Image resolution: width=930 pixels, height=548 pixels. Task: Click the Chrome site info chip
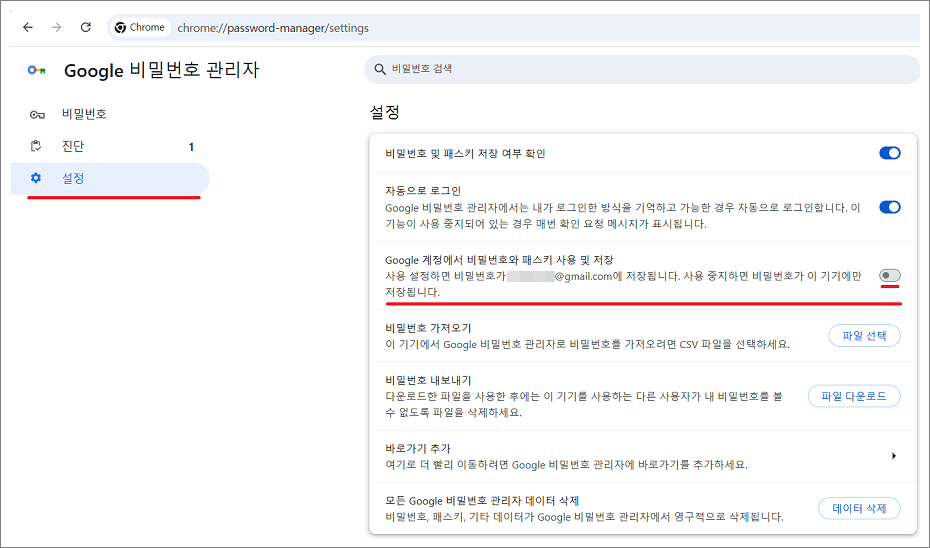tap(141, 27)
